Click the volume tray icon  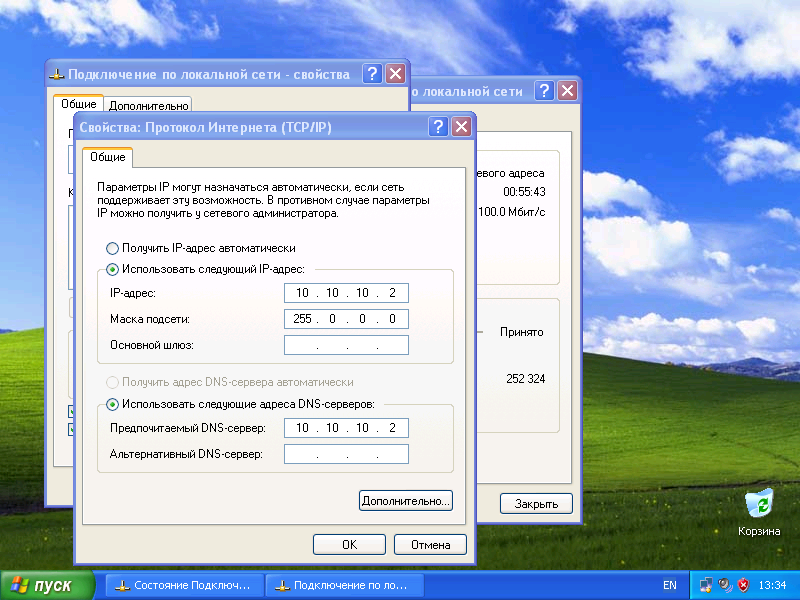coord(725,585)
